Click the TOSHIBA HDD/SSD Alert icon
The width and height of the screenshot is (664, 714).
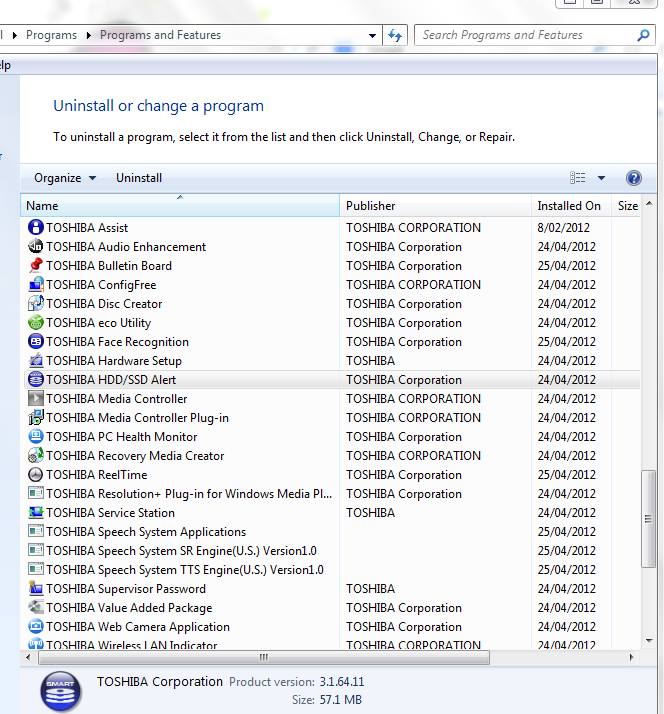coord(36,380)
